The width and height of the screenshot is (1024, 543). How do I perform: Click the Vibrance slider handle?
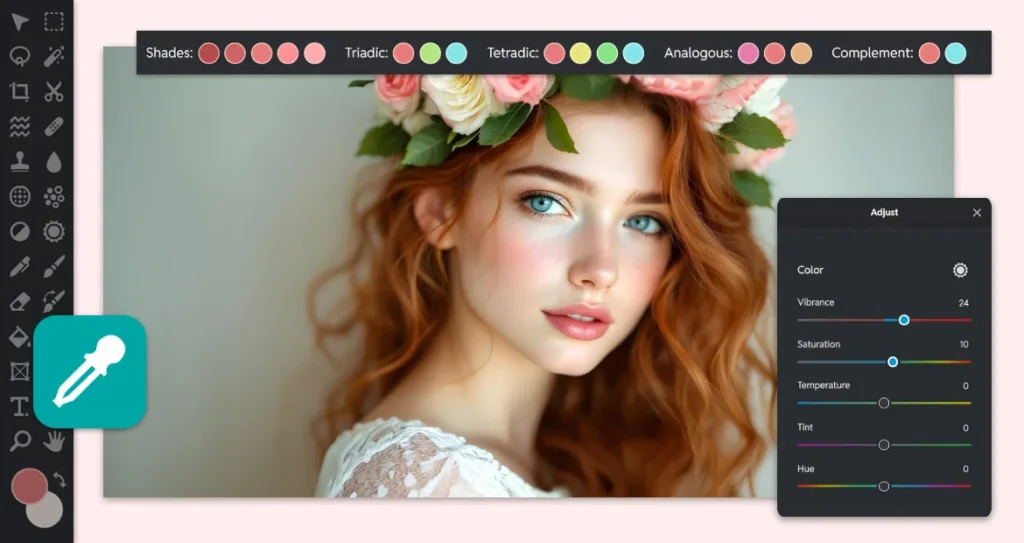click(904, 320)
